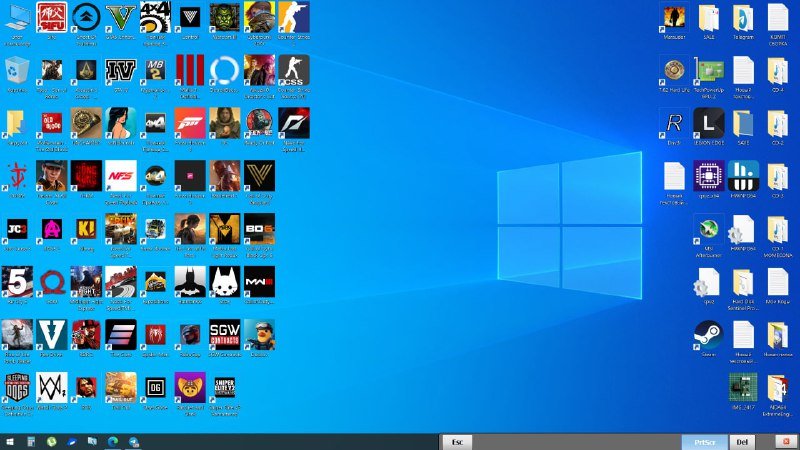Select the Far Cry 5 icon
The image size is (800, 450).
tap(17, 280)
